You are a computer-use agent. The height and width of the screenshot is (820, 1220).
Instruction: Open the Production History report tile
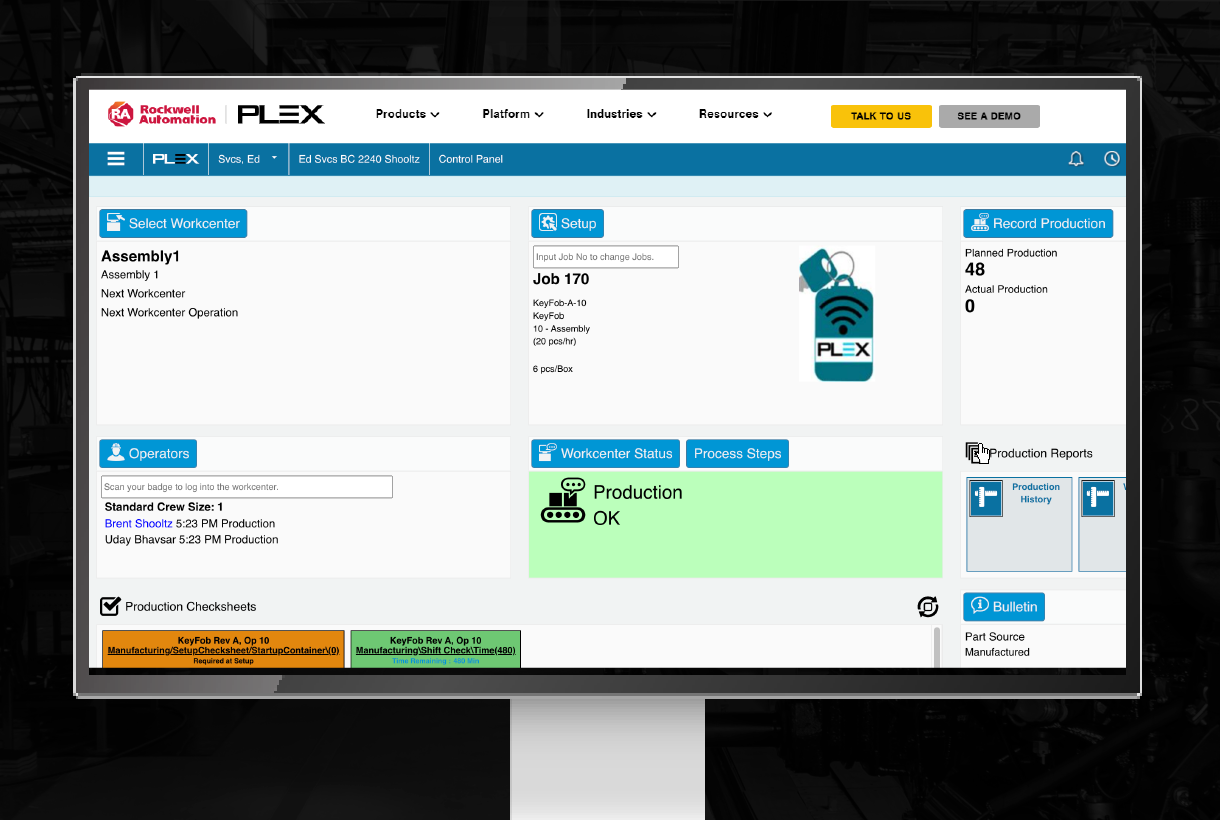click(1020, 524)
